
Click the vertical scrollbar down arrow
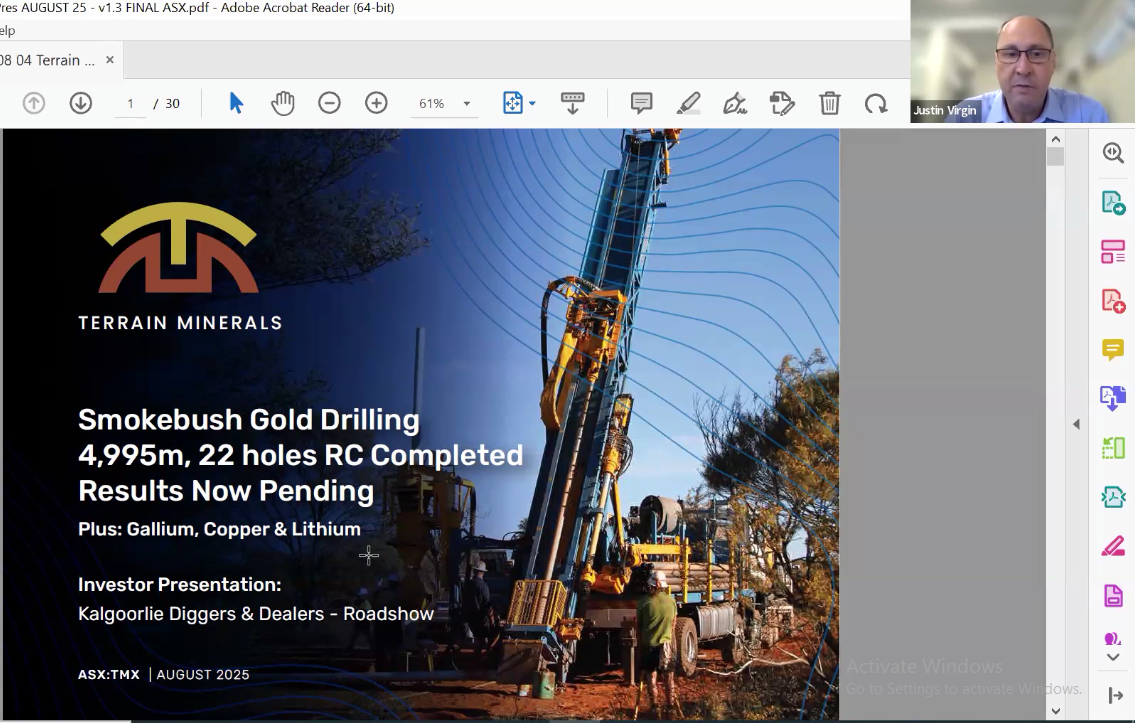click(1055, 711)
